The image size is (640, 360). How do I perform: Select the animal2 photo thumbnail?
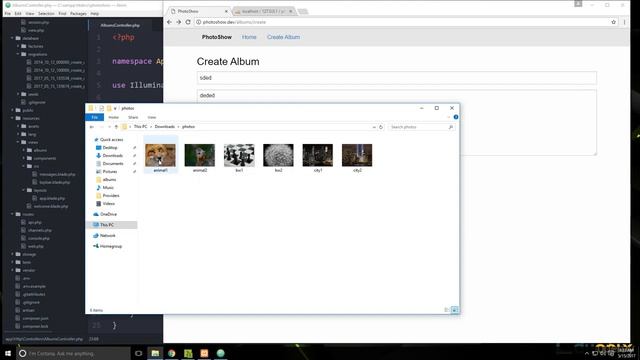pos(200,155)
